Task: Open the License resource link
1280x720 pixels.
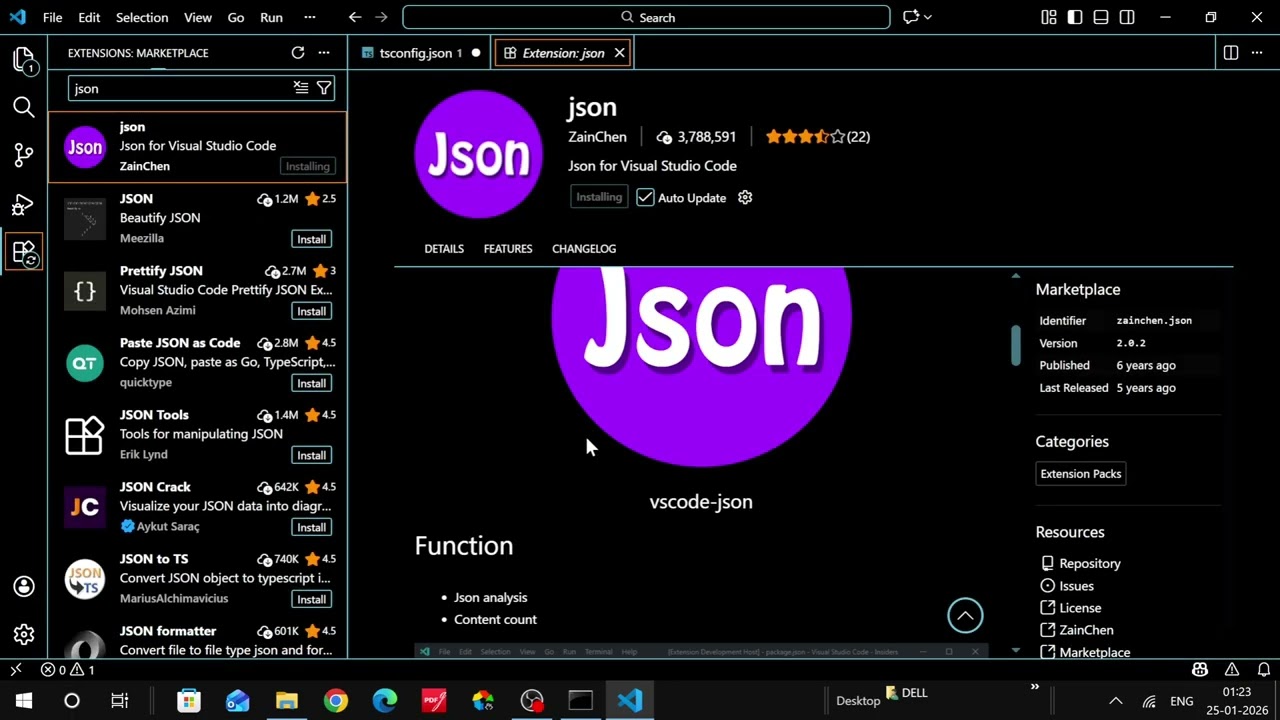Action: 1080,608
